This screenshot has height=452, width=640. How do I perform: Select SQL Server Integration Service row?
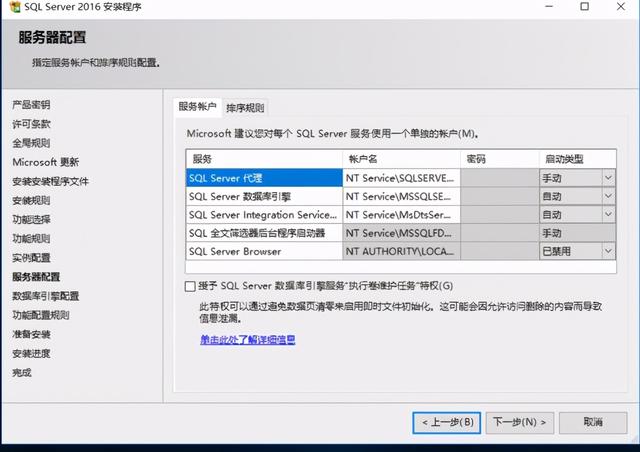[264, 215]
